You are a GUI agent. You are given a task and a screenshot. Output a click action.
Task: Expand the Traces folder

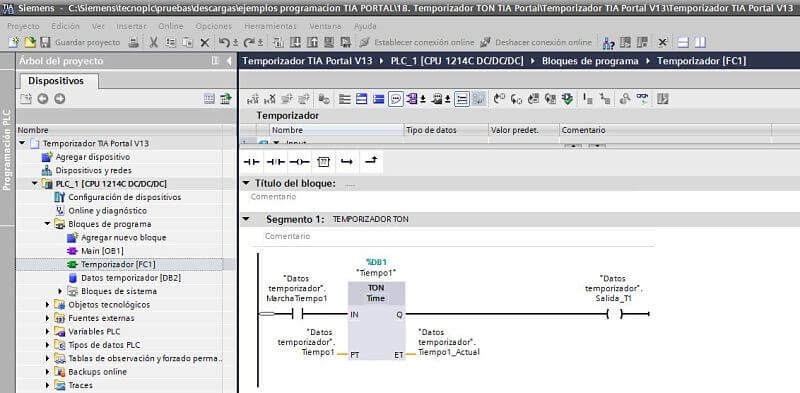coord(47,385)
